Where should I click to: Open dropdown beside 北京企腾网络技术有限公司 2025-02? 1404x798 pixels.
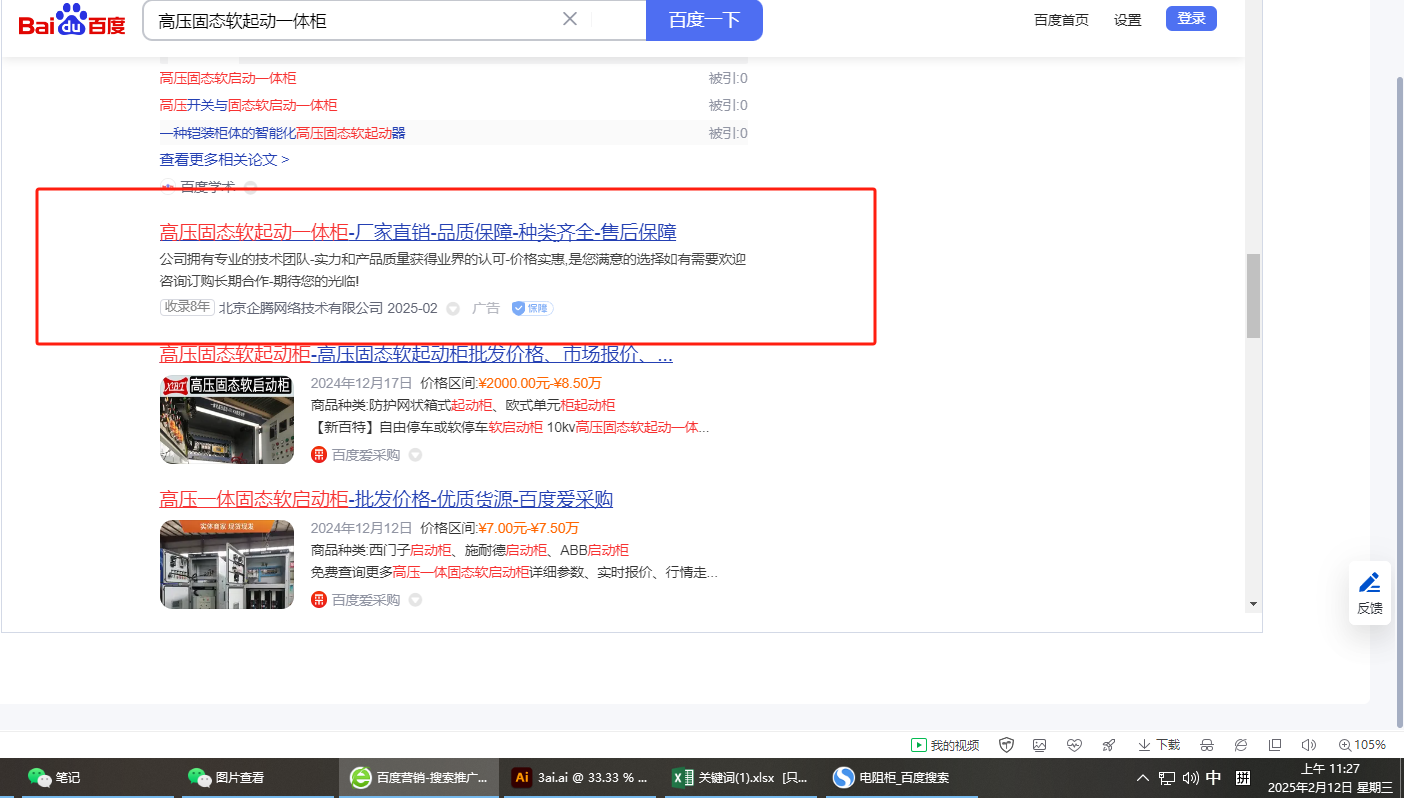coord(453,309)
